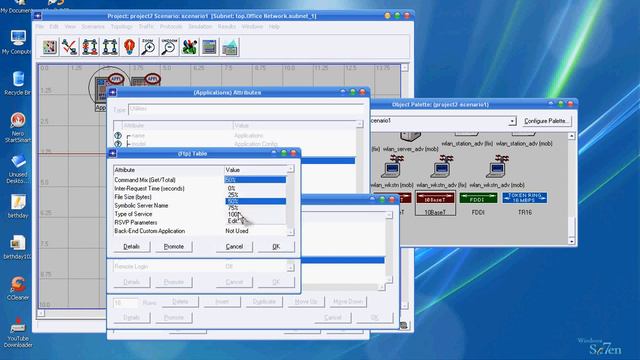Click (Ftp) Table scrollbar down arrow
This screenshot has height=360, width=640.
[x=291, y=232]
